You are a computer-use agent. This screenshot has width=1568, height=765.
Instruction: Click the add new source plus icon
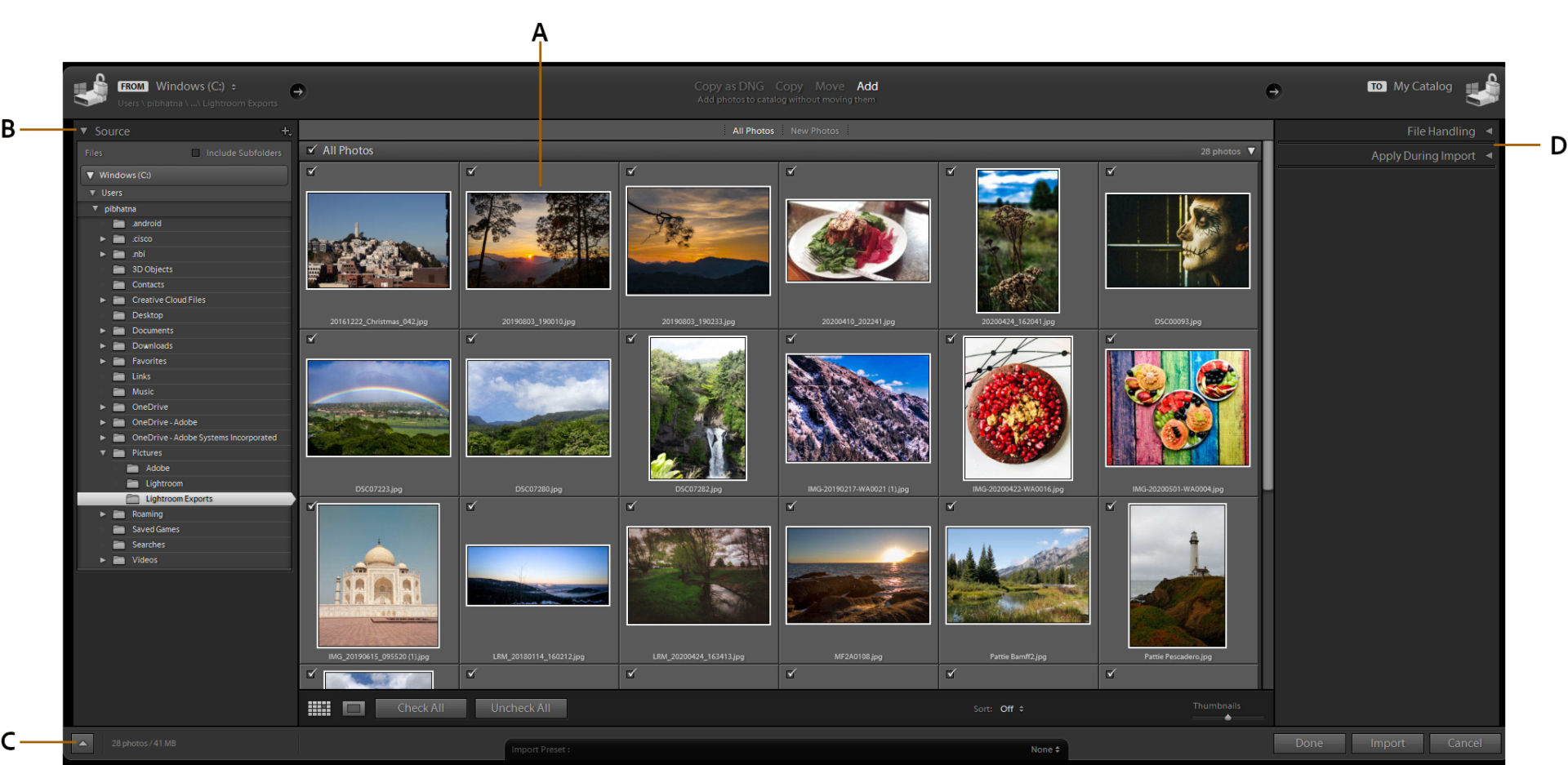coord(287,131)
